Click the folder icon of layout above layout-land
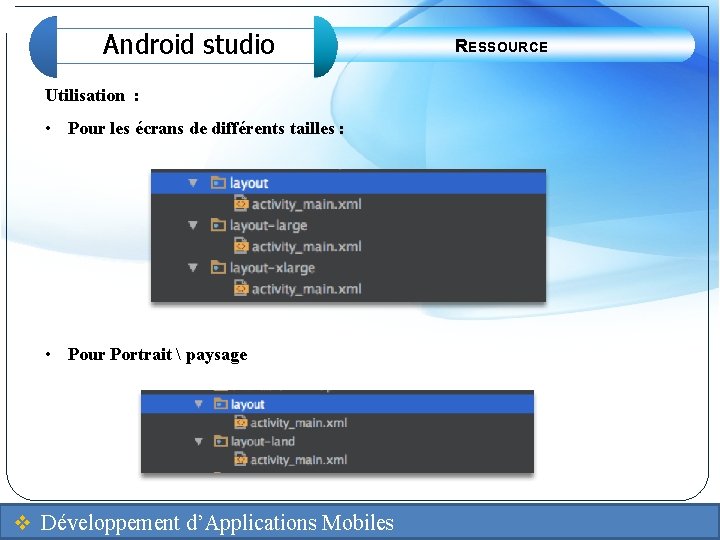The height and width of the screenshot is (540, 720). [221, 403]
